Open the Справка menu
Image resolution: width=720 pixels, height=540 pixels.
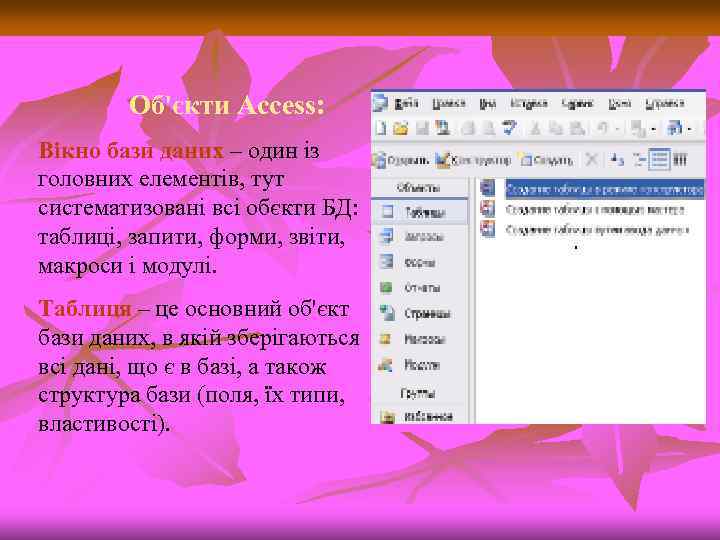664,104
